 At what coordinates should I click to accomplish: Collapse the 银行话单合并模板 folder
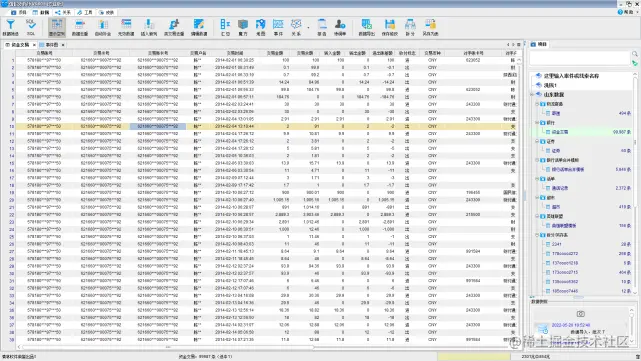(x=537, y=160)
